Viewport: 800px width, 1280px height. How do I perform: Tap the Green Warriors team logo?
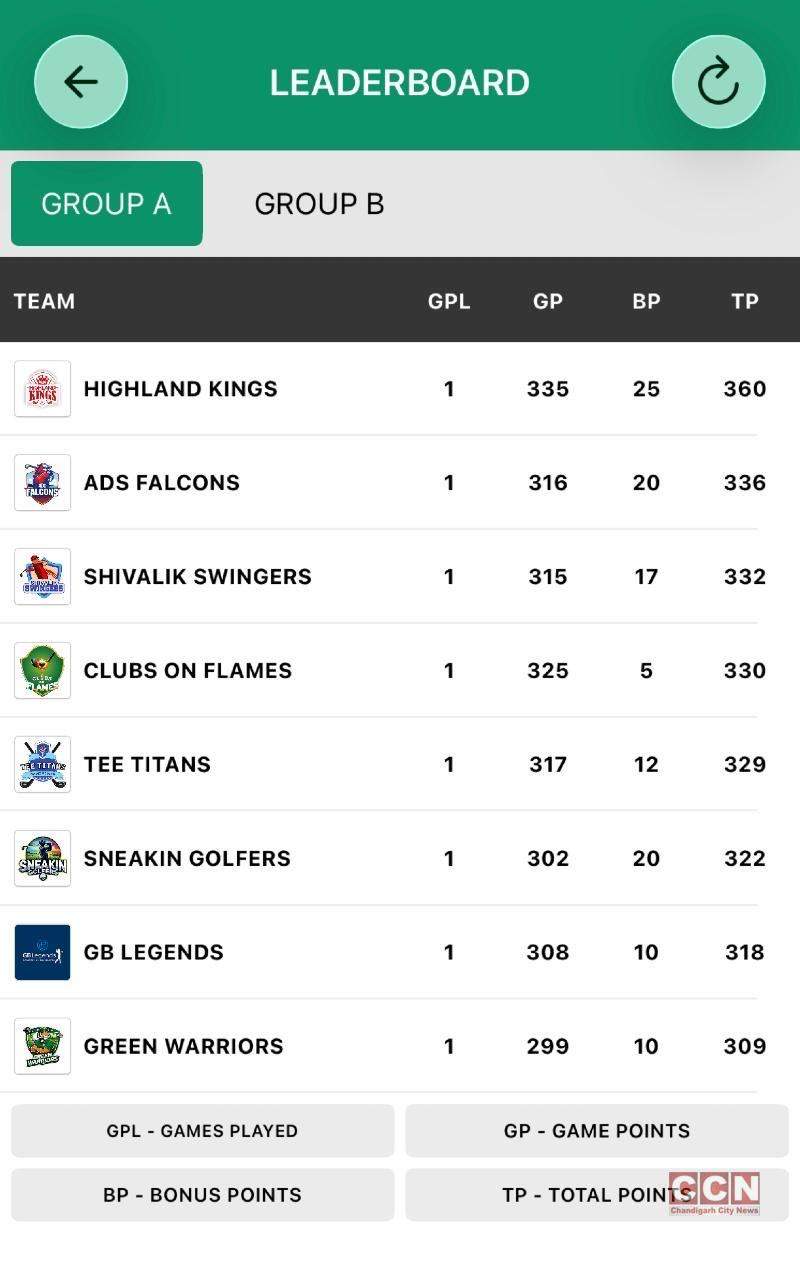click(x=43, y=1047)
